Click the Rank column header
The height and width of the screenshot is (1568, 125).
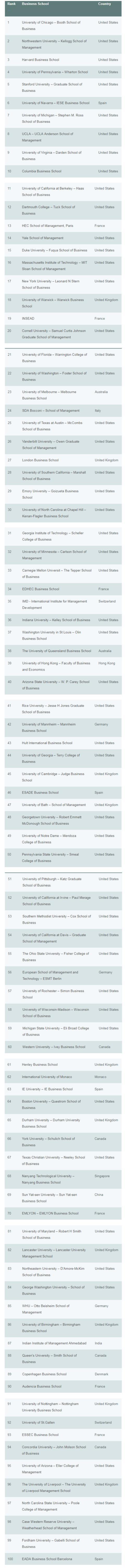pos(11,4)
